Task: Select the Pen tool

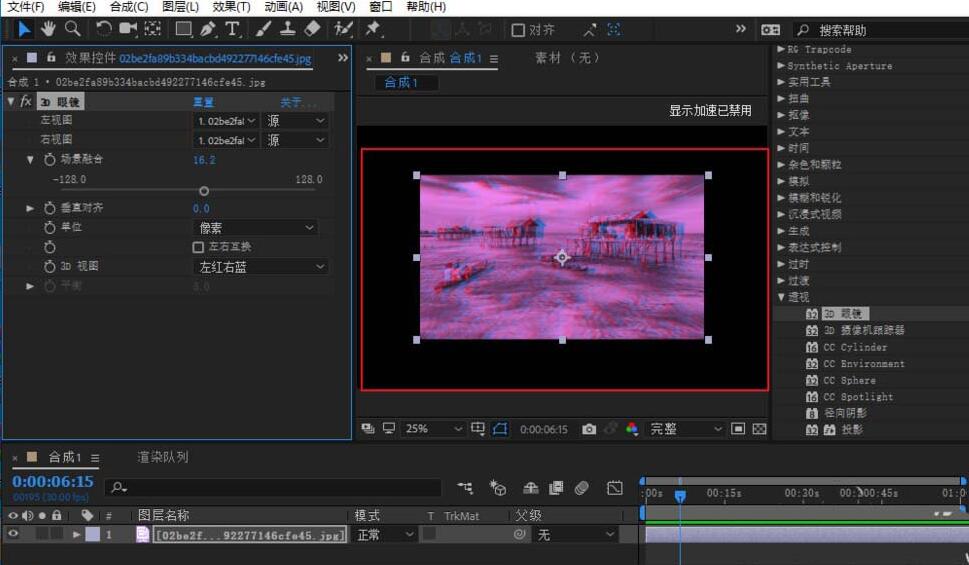Action: [x=208, y=28]
